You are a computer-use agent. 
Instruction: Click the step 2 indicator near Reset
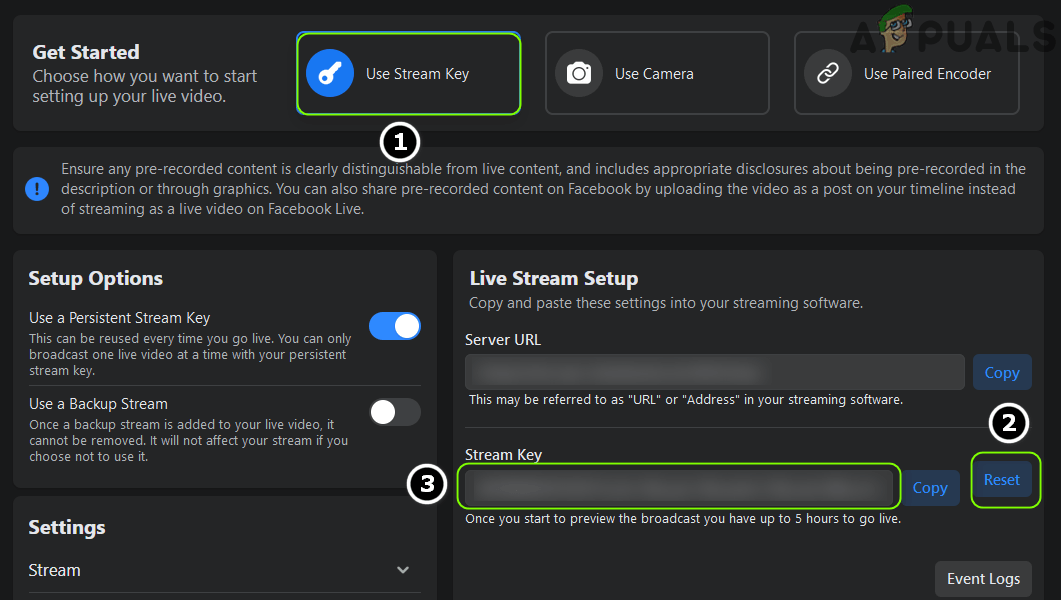coord(1008,423)
